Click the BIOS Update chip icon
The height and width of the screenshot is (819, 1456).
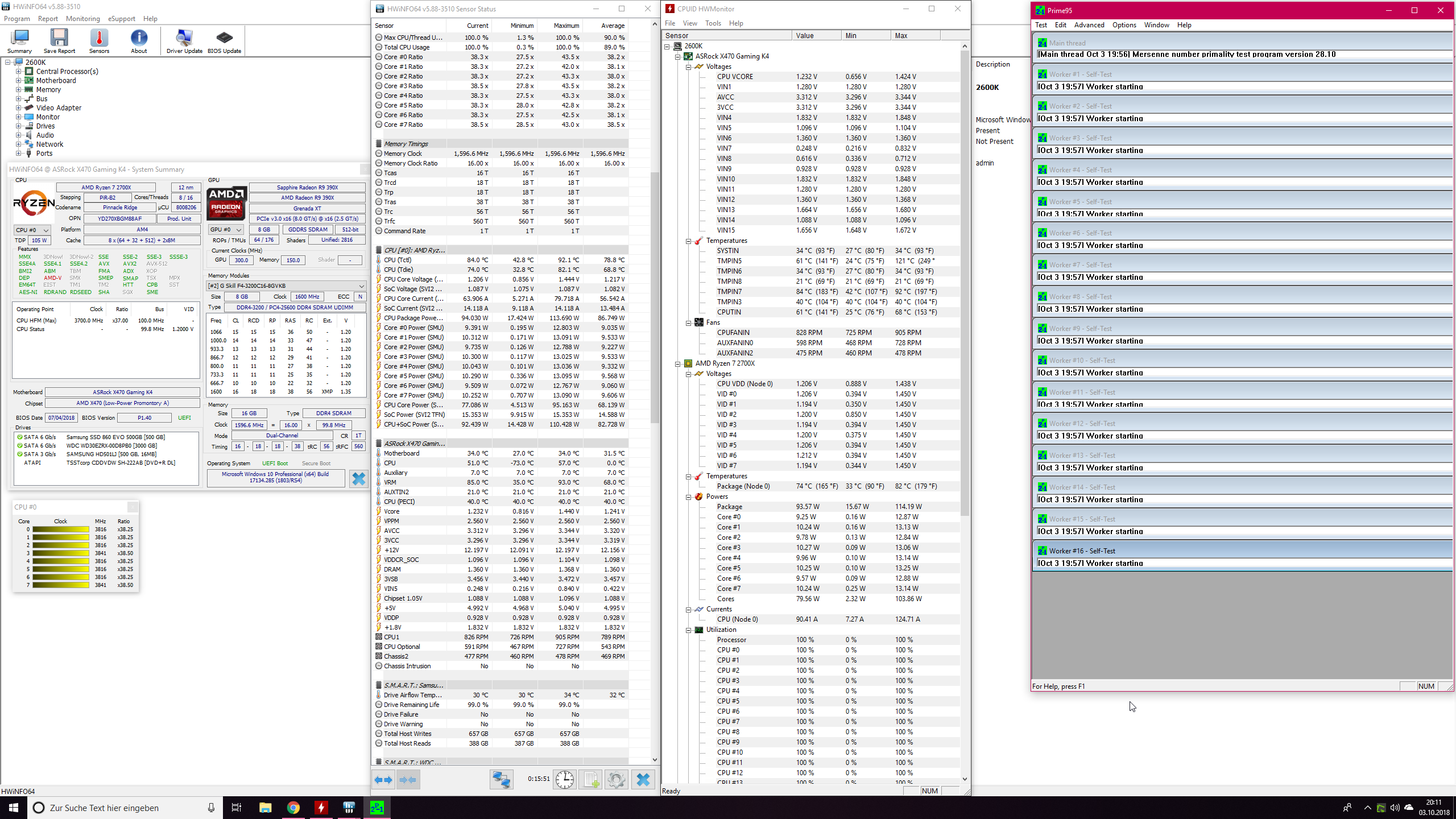[x=224, y=40]
